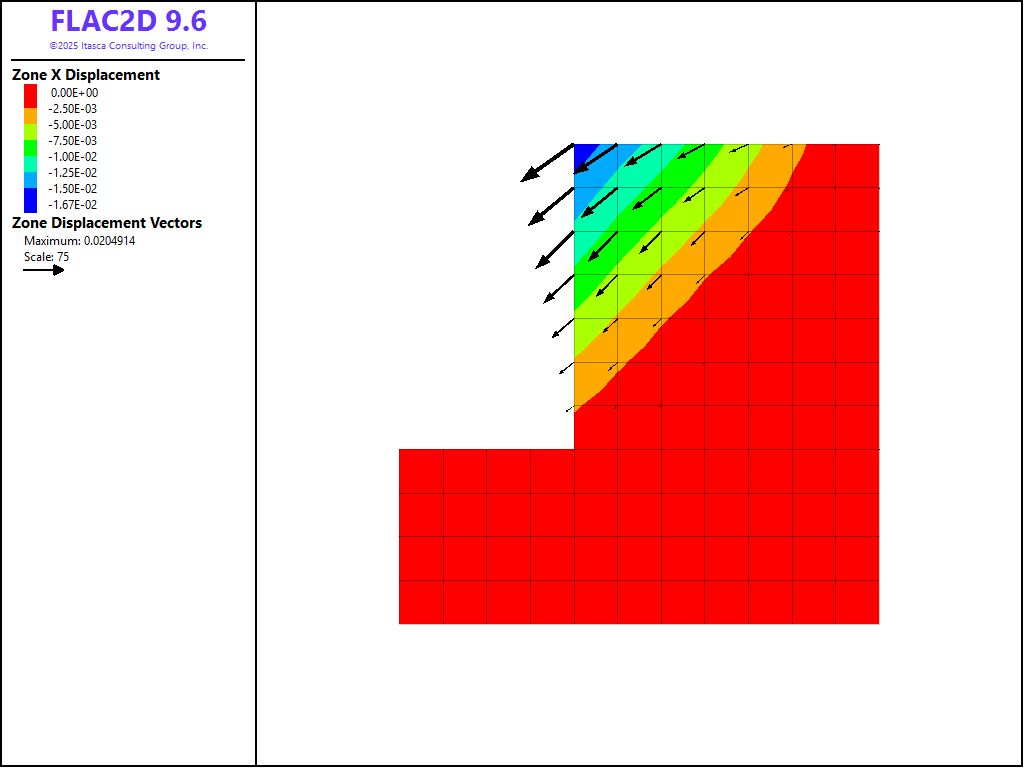Click the FLAC2D 9.6 title
Viewport: 1024px width, 768px height.
pyautogui.click(x=128, y=22)
